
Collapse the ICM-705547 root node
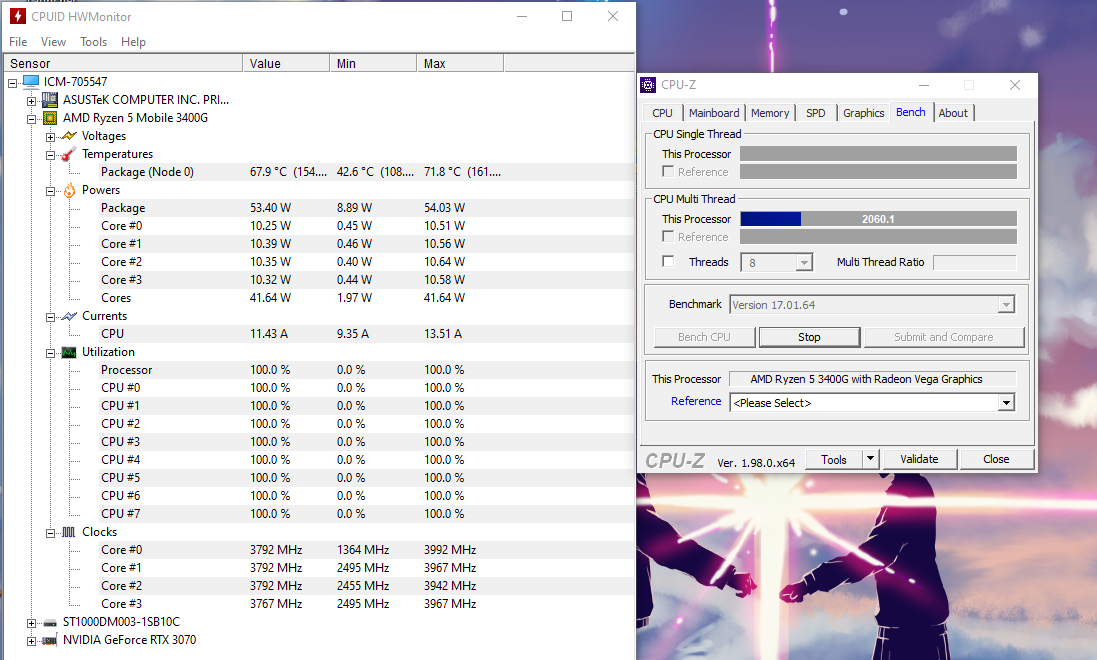[13, 83]
